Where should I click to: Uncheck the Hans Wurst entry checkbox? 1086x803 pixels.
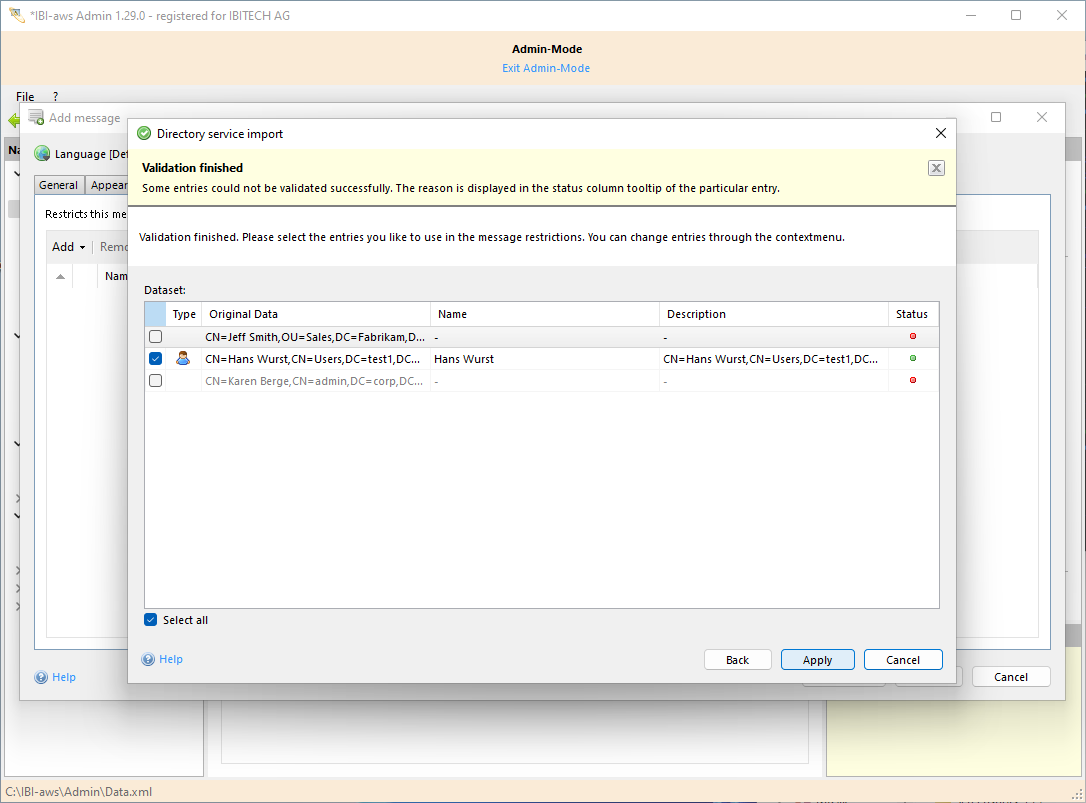pos(155,359)
